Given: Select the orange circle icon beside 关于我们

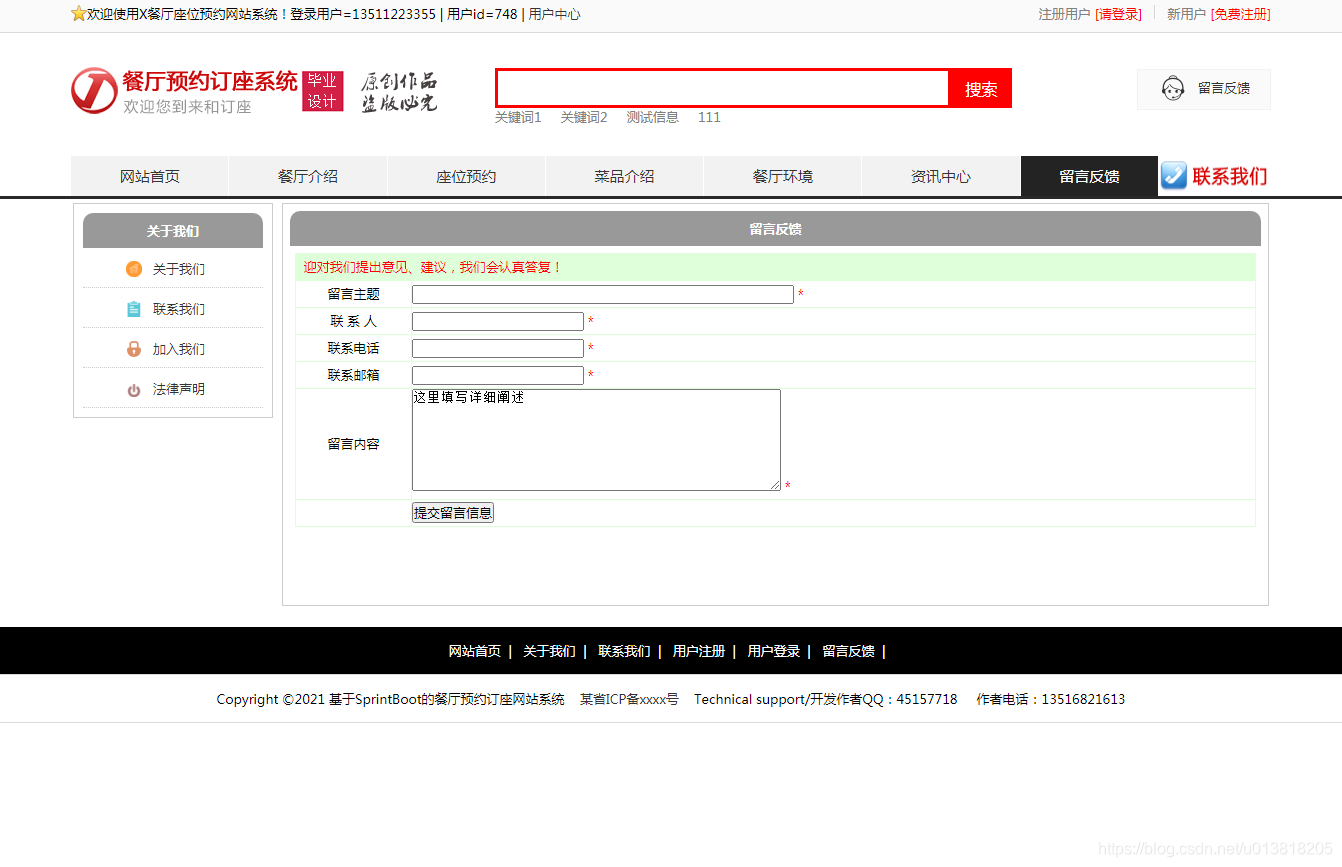Looking at the screenshot, I should point(133,269).
